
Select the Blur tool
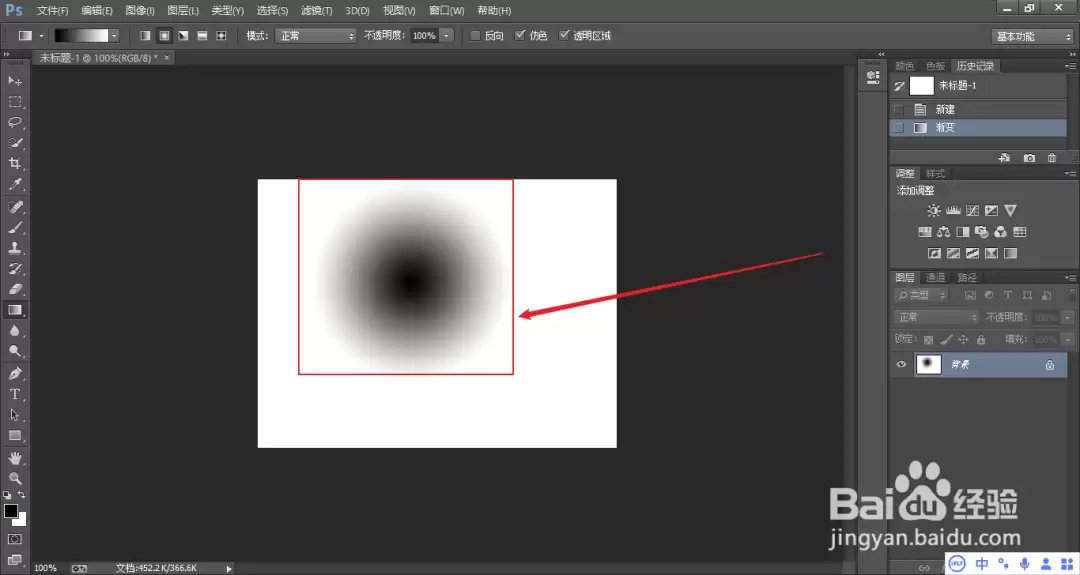(15, 331)
